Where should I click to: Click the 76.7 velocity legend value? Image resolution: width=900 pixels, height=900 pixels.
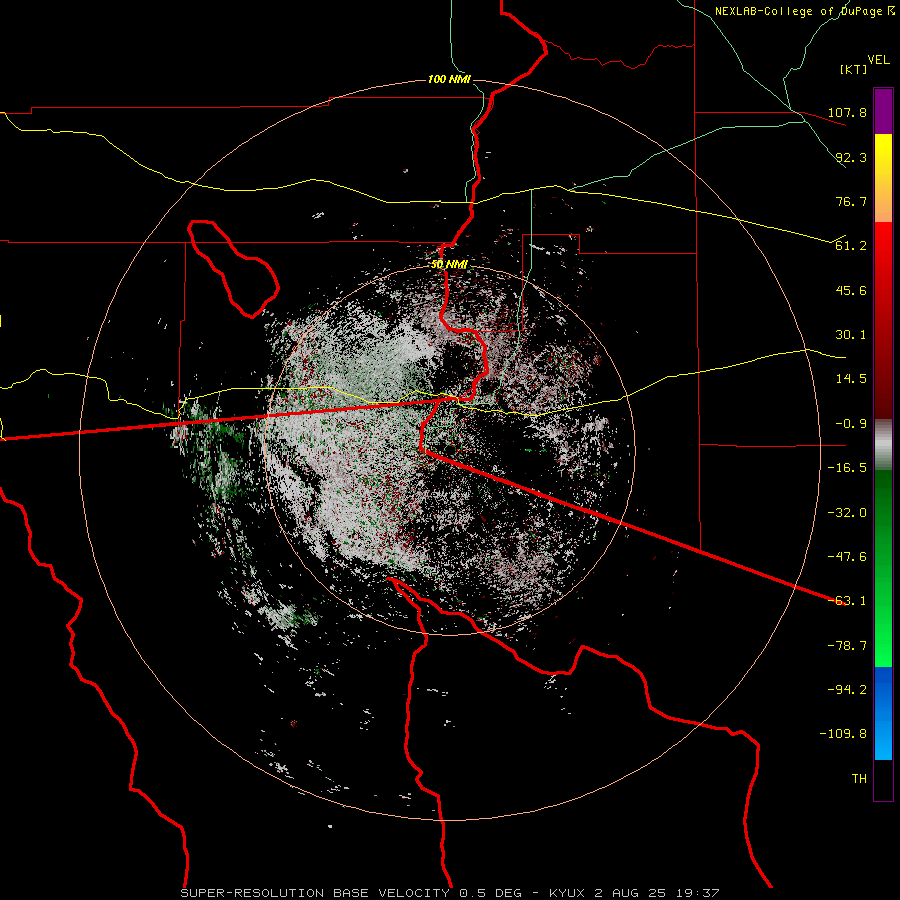pos(851,201)
